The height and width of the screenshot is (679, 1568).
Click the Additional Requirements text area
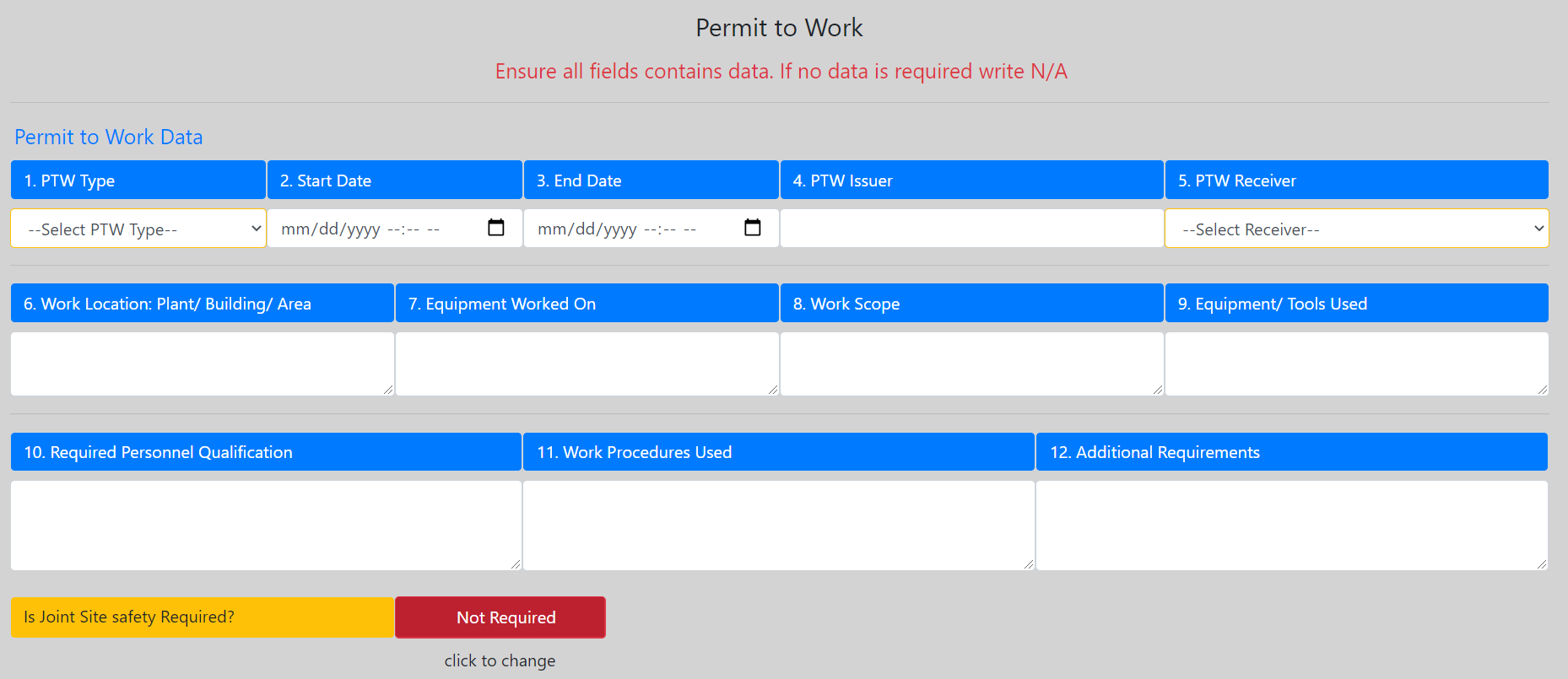[1292, 525]
